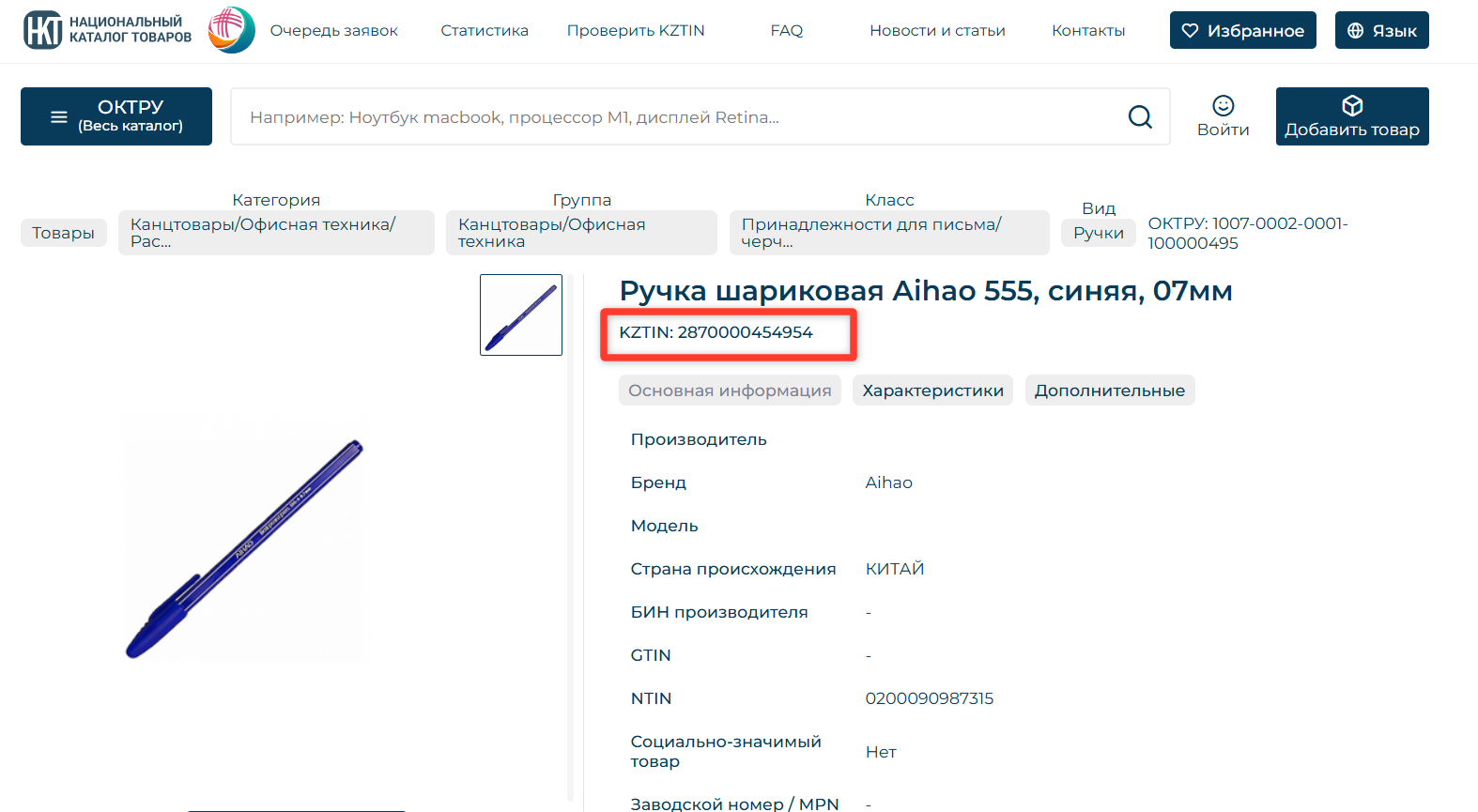
Task: Click the ОКТРУ: 1007-0002-0001-100000495 code
Action: click(1248, 233)
